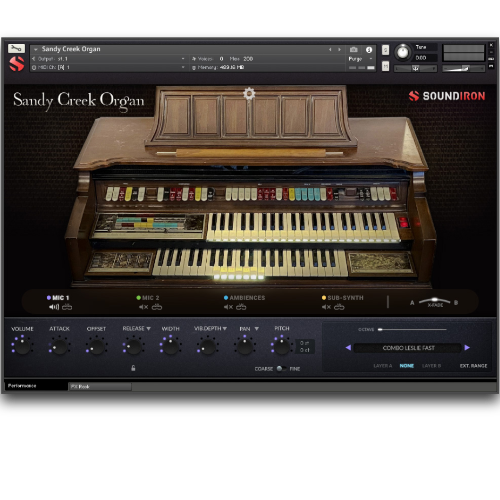
Task: Select previous preset with left purple arrow
Action: click(348, 348)
